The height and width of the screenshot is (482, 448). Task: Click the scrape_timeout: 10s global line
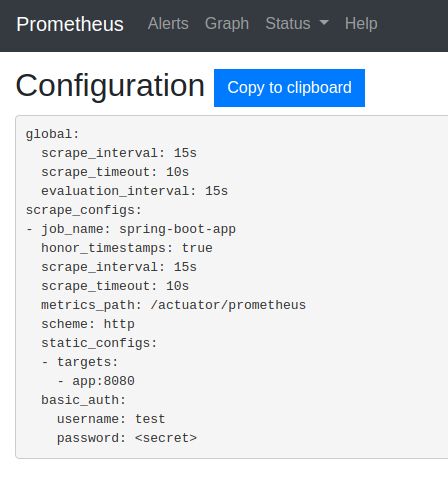pyautogui.click(x=115, y=172)
